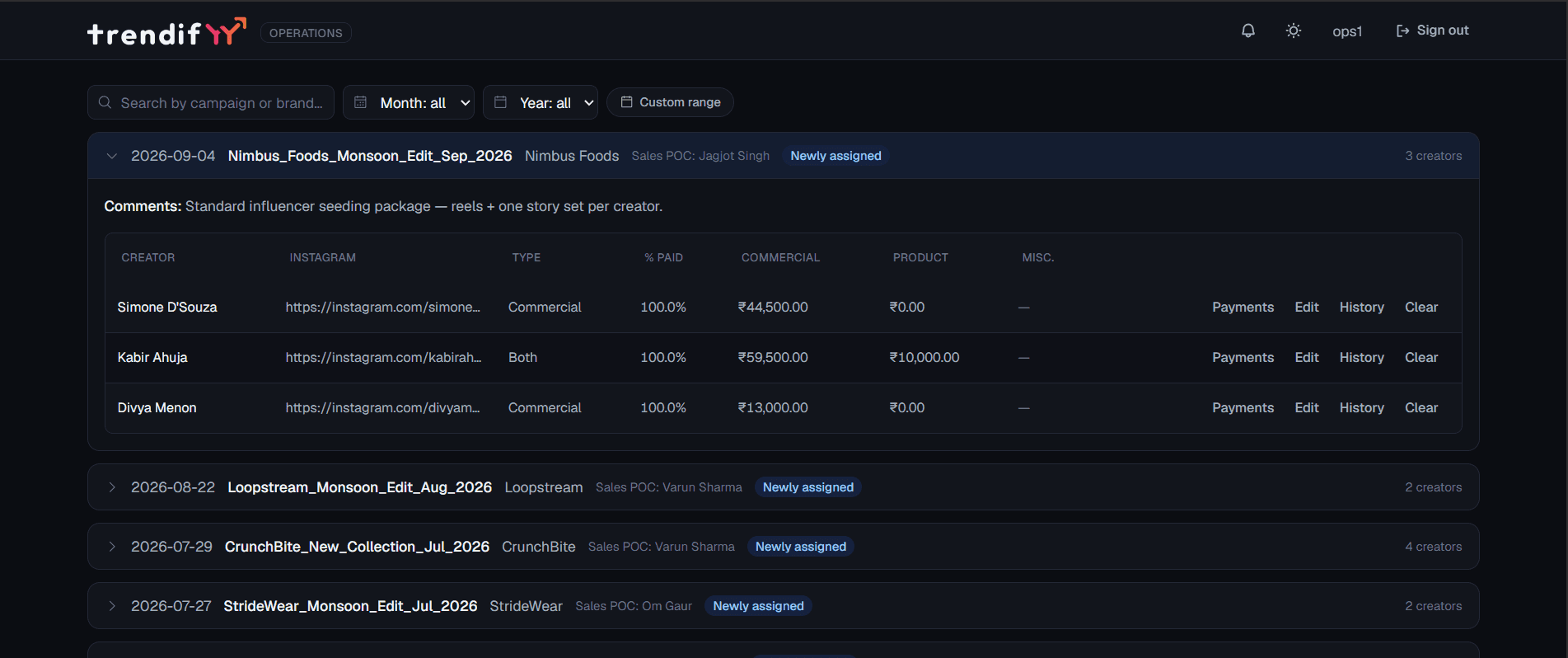Open Kabir Ahuja's Instagram link
Screen dimensions: 1568x658
pos(383,357)
